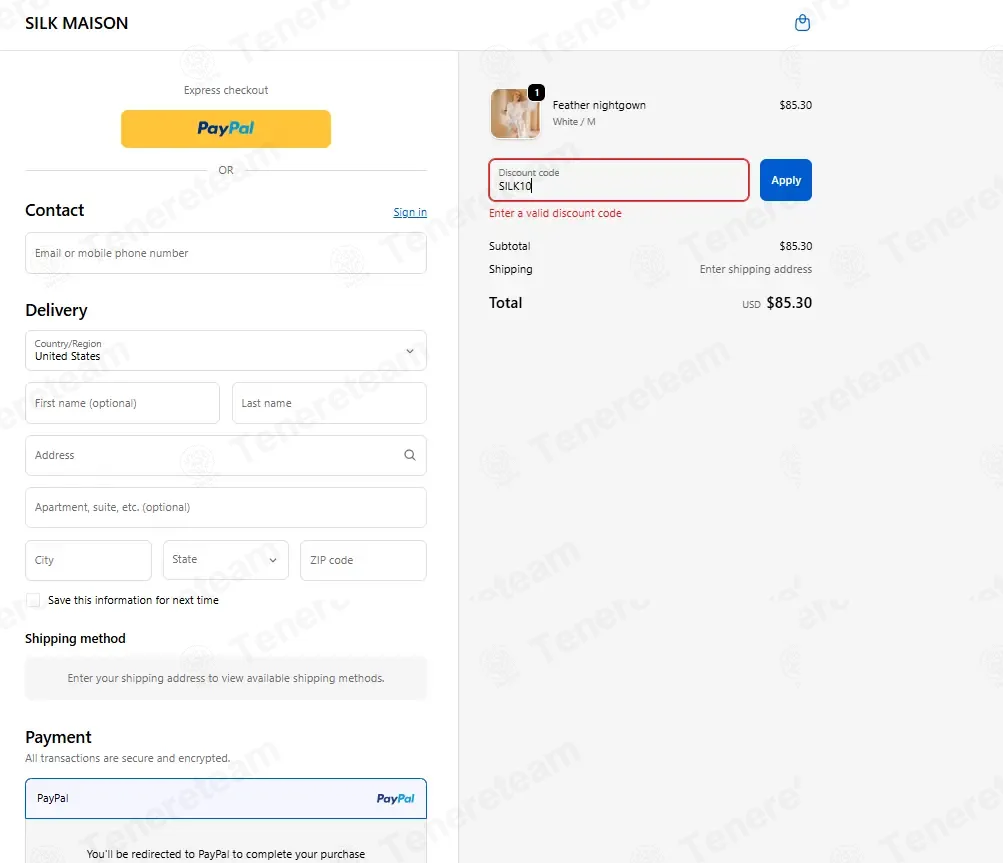Click the Payment heading
This screenshot has height=863, width=1003.
point(58,737)
